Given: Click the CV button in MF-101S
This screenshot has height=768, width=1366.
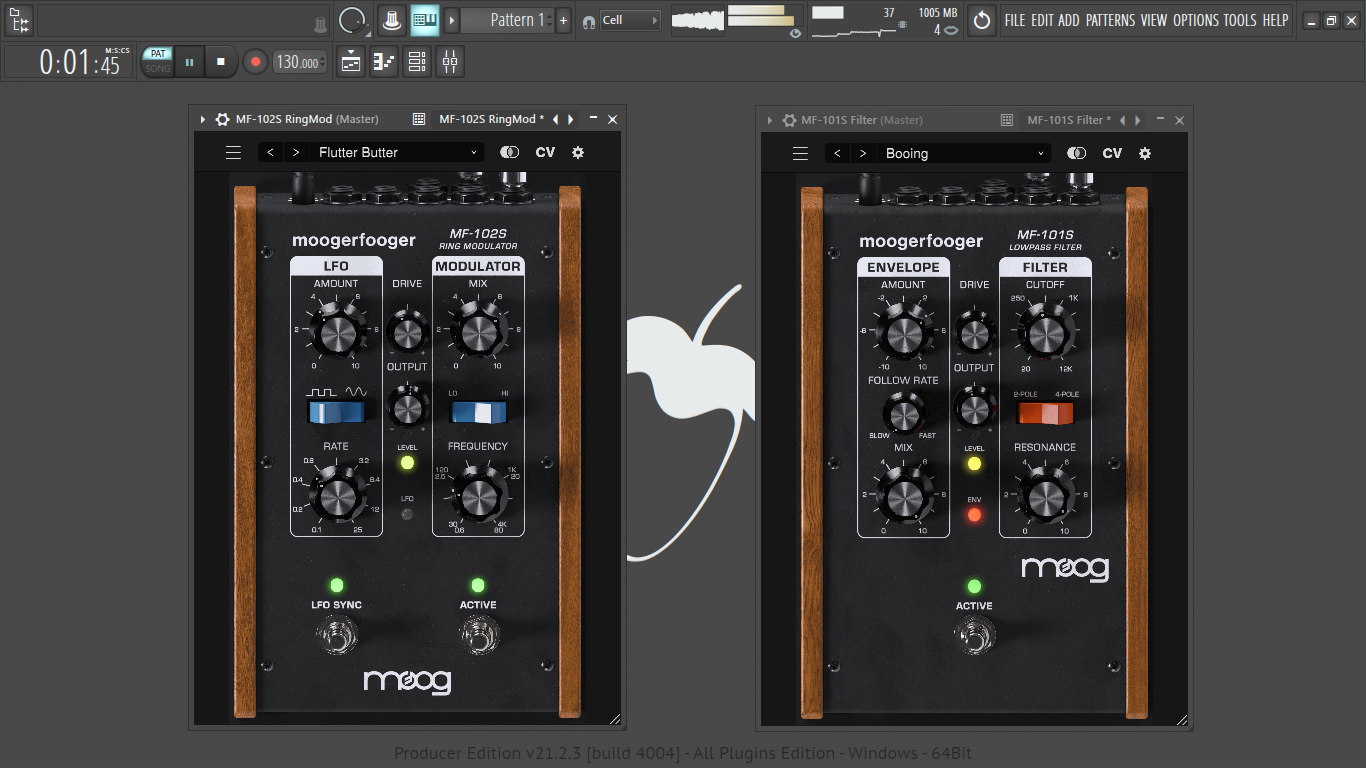Looking at the screenshot, I should 1112,153.
